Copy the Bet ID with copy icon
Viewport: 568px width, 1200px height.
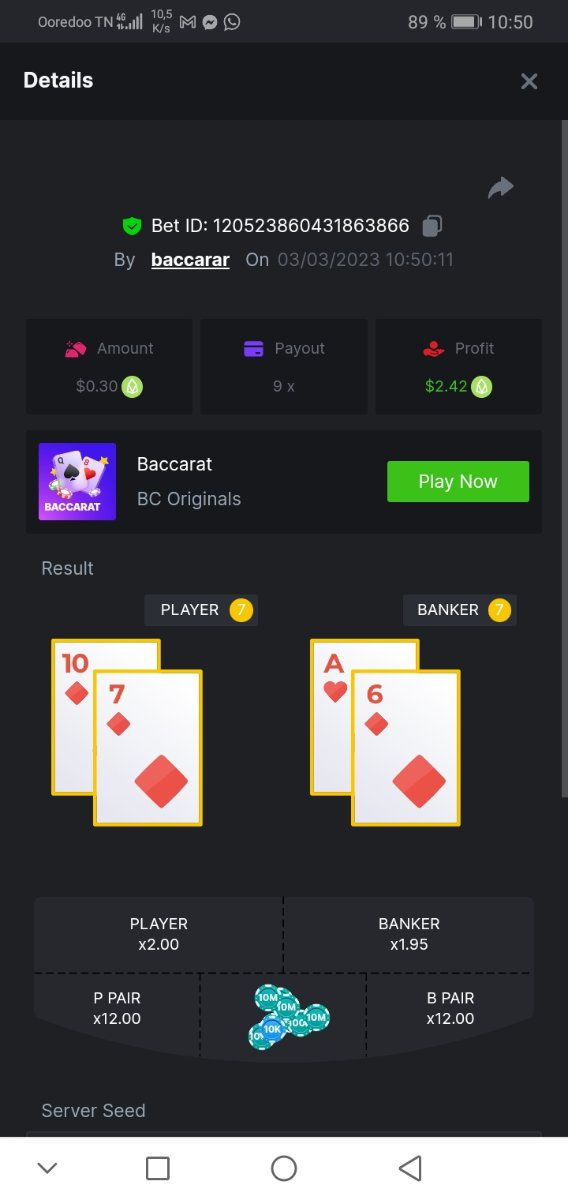pyautogui.click(x=432, y=226)
